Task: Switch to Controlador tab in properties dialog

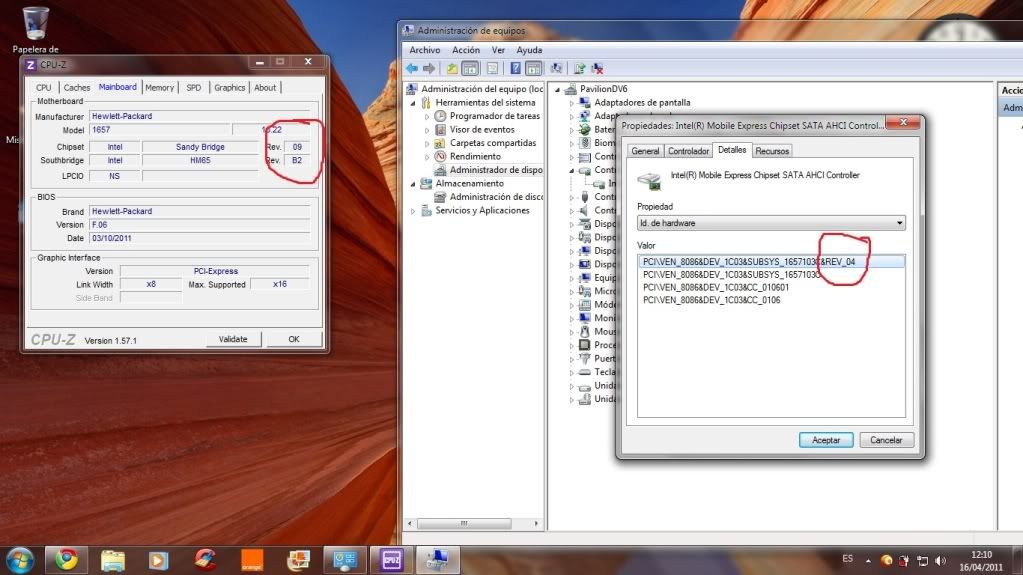Action: [x=688, y=151]
